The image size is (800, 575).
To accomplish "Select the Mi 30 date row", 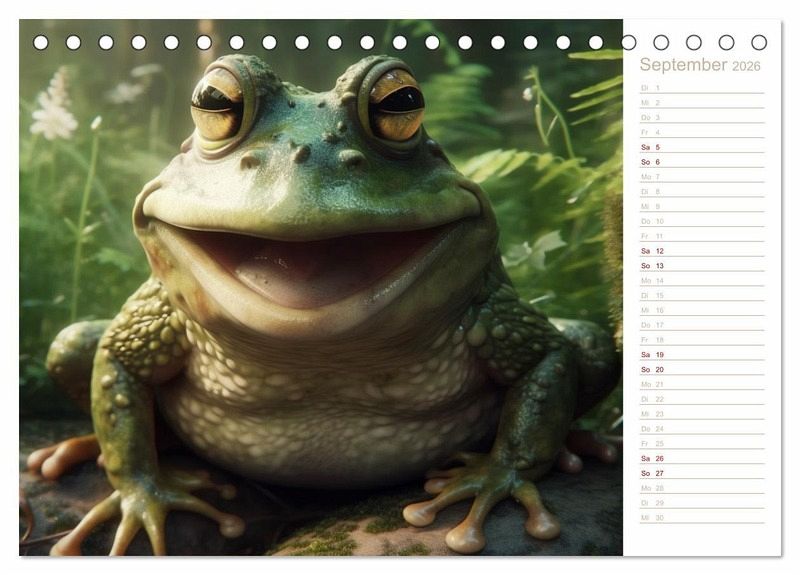I will 702,517.
